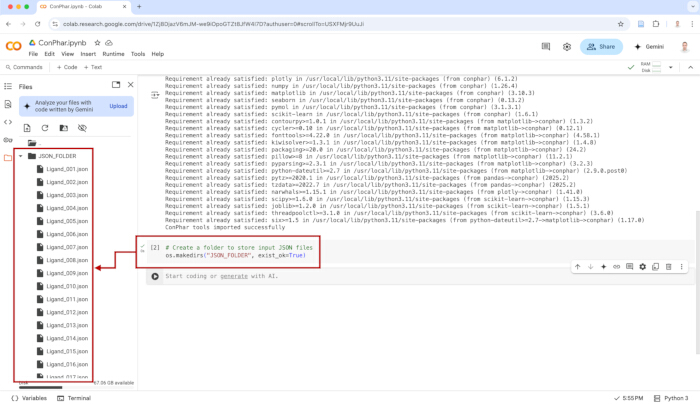
Task: Check the cloud save status icon
Action: [109, 43]
